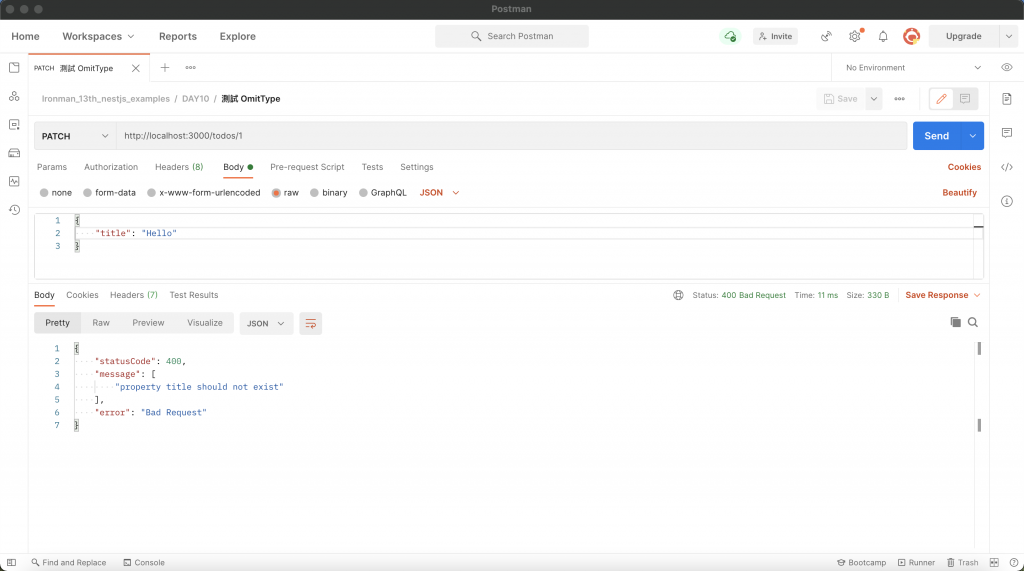Open APIs sidebar icon
1024x571 pixels.
click(14, 96)
